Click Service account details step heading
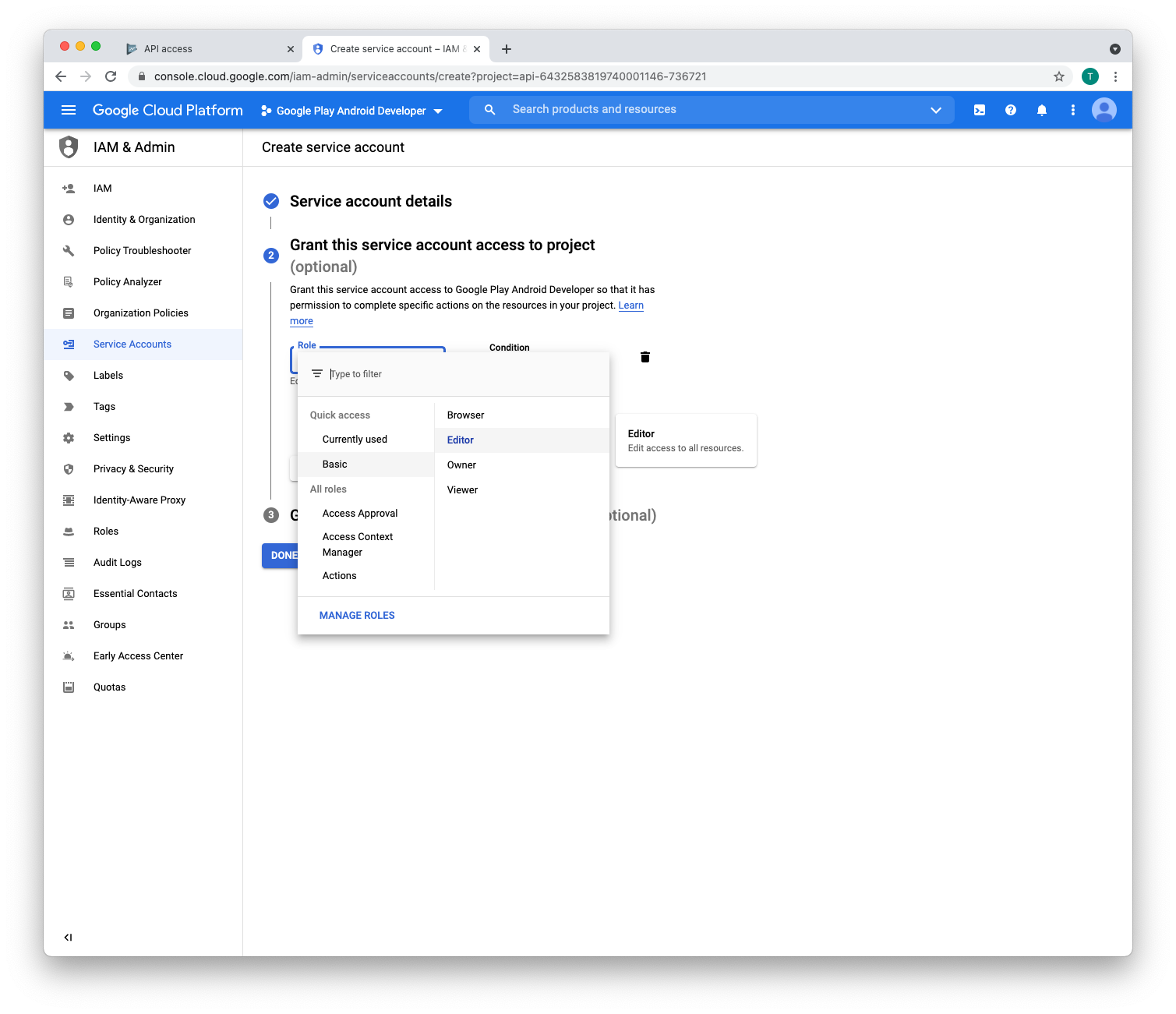Image resolution: width=1176 pixels, height=1014 pixels. (x=371, y=201)
